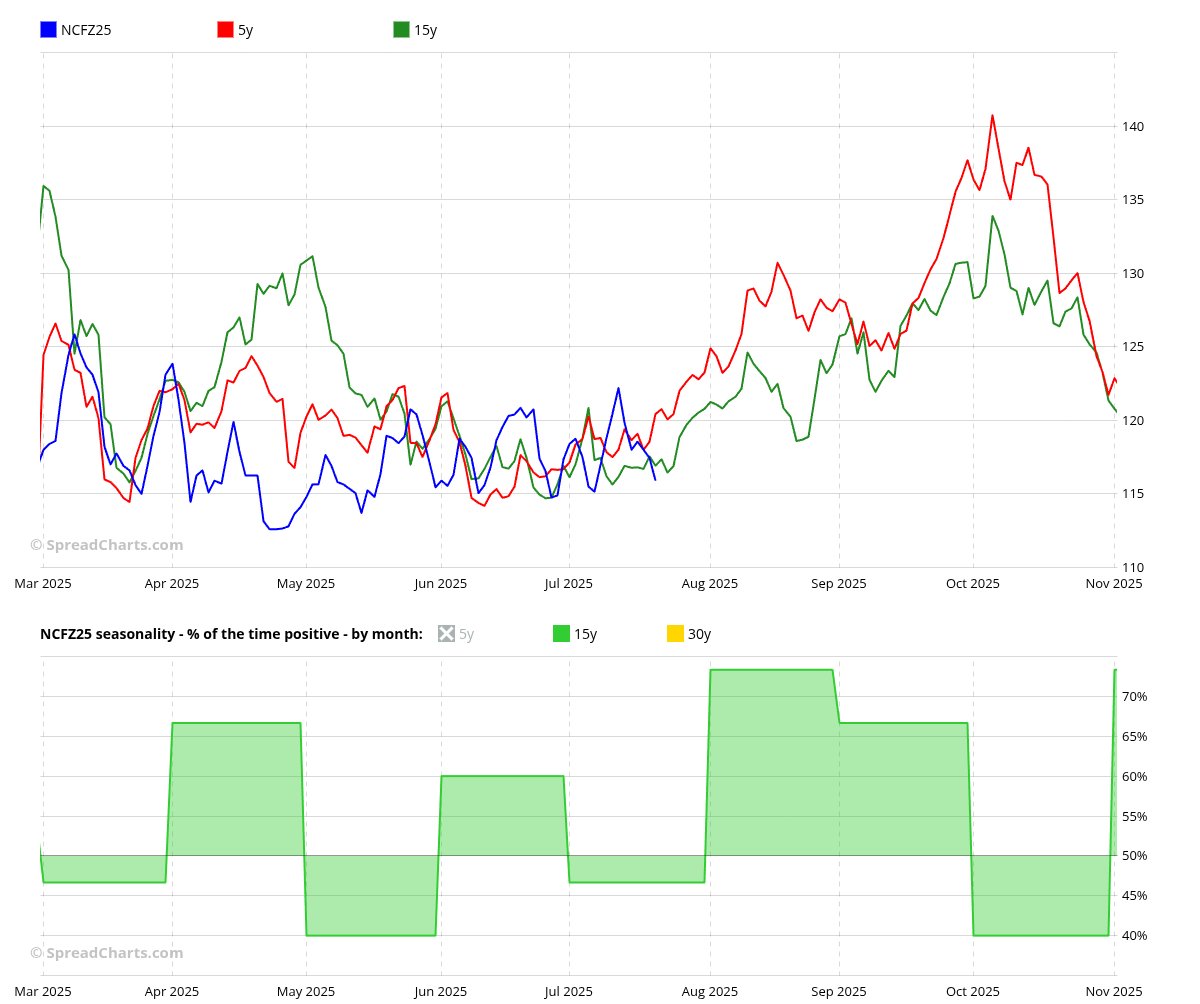Image resolution: width=1200 pixels, height=1004 pixels.
Task: Toggle the 15y green legend swatch in top chart
Action: [402, 30]
